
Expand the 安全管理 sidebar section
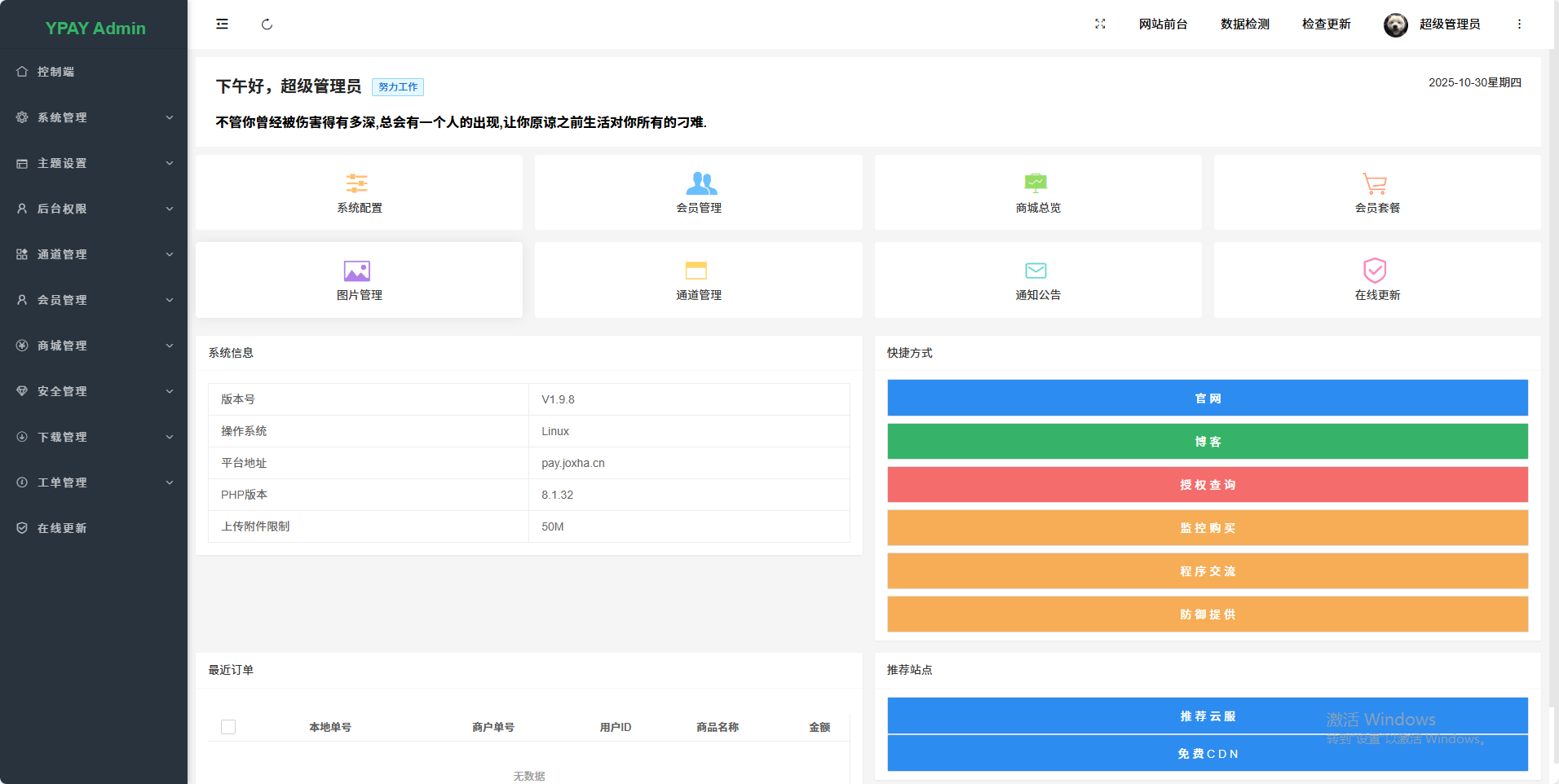point(94,391)
